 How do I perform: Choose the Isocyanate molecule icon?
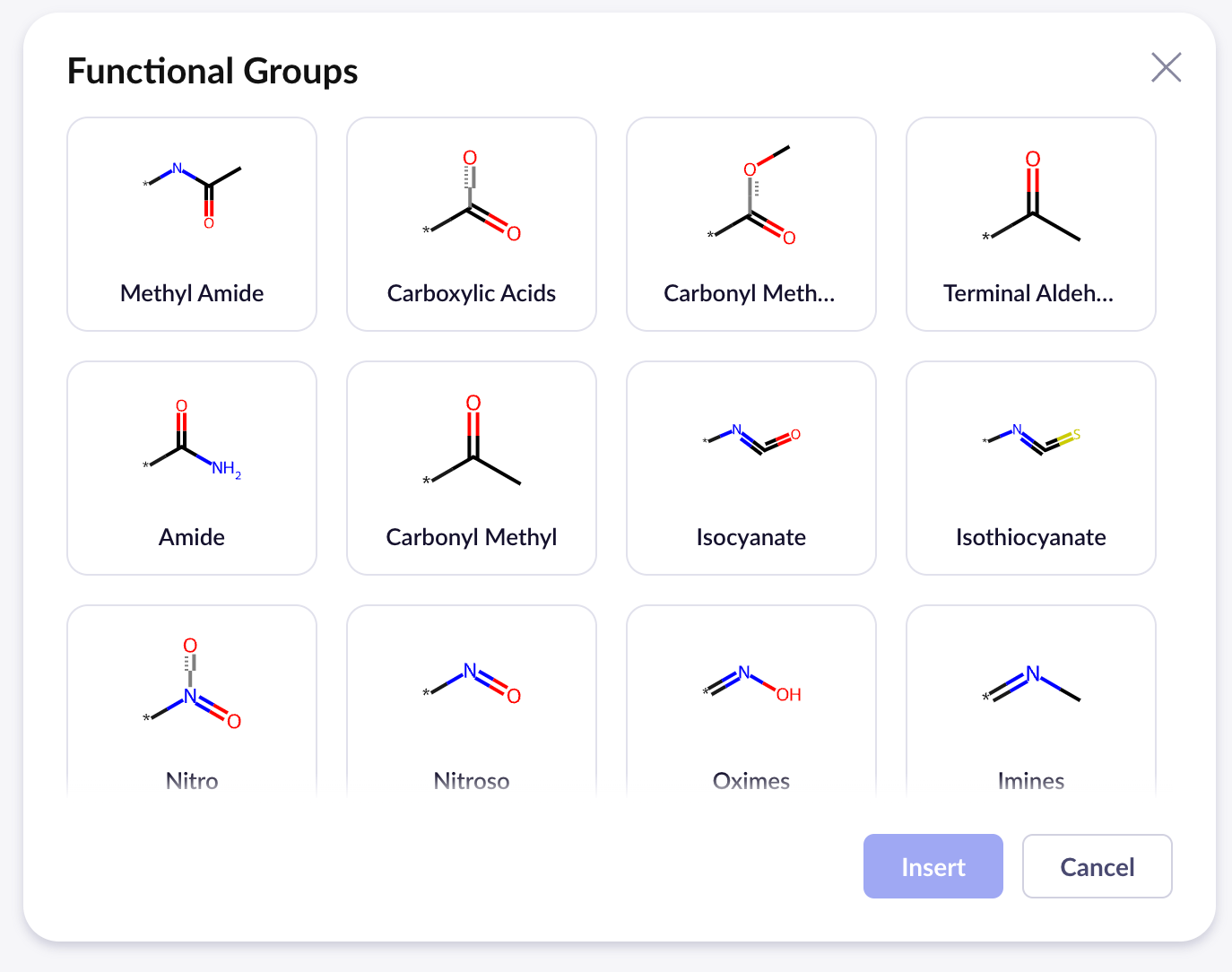pos(751,438)
